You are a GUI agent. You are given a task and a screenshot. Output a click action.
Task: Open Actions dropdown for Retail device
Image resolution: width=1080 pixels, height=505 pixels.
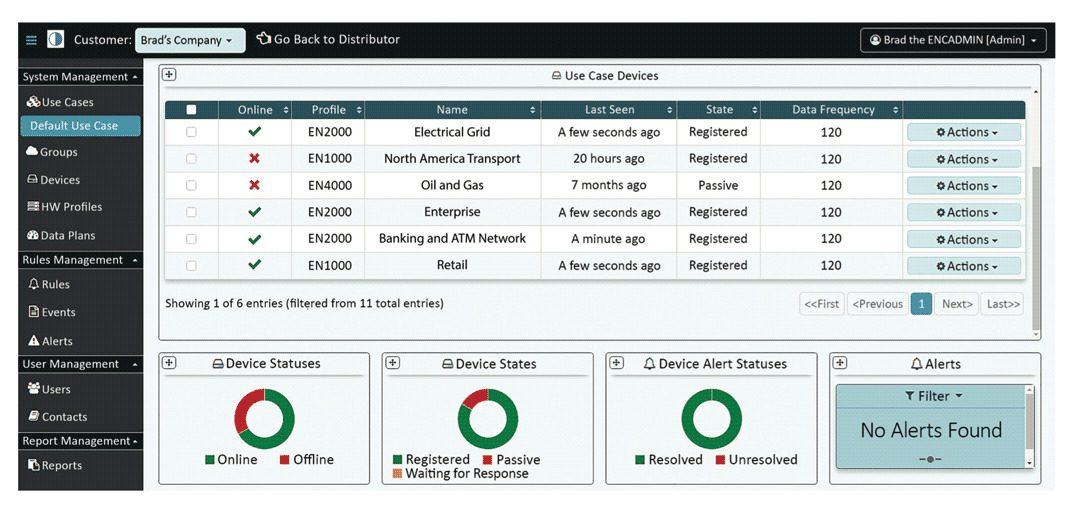964,266
